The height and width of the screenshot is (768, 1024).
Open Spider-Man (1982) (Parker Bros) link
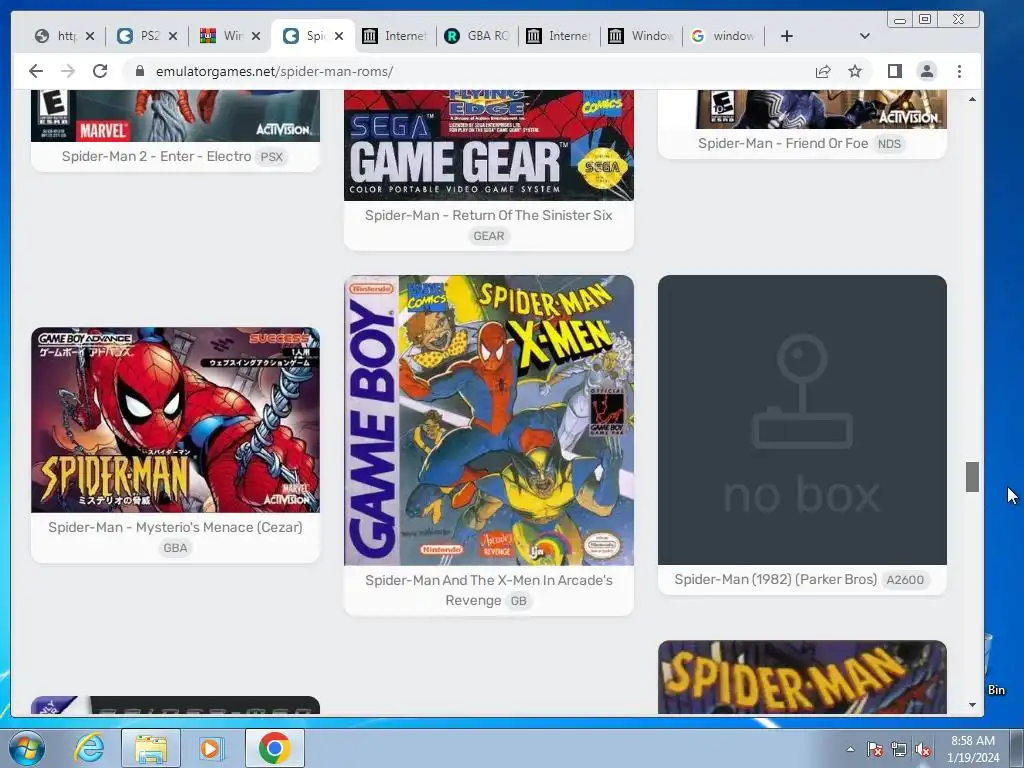(775, 579)
